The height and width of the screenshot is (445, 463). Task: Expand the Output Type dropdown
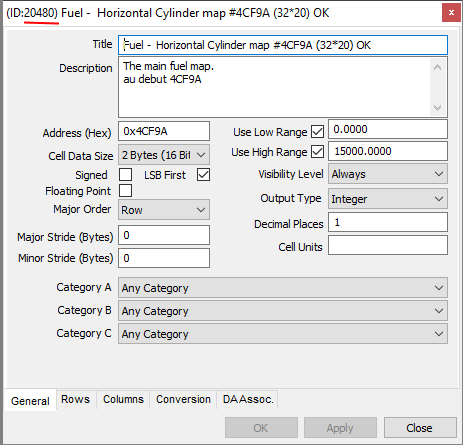click(388, 199)
